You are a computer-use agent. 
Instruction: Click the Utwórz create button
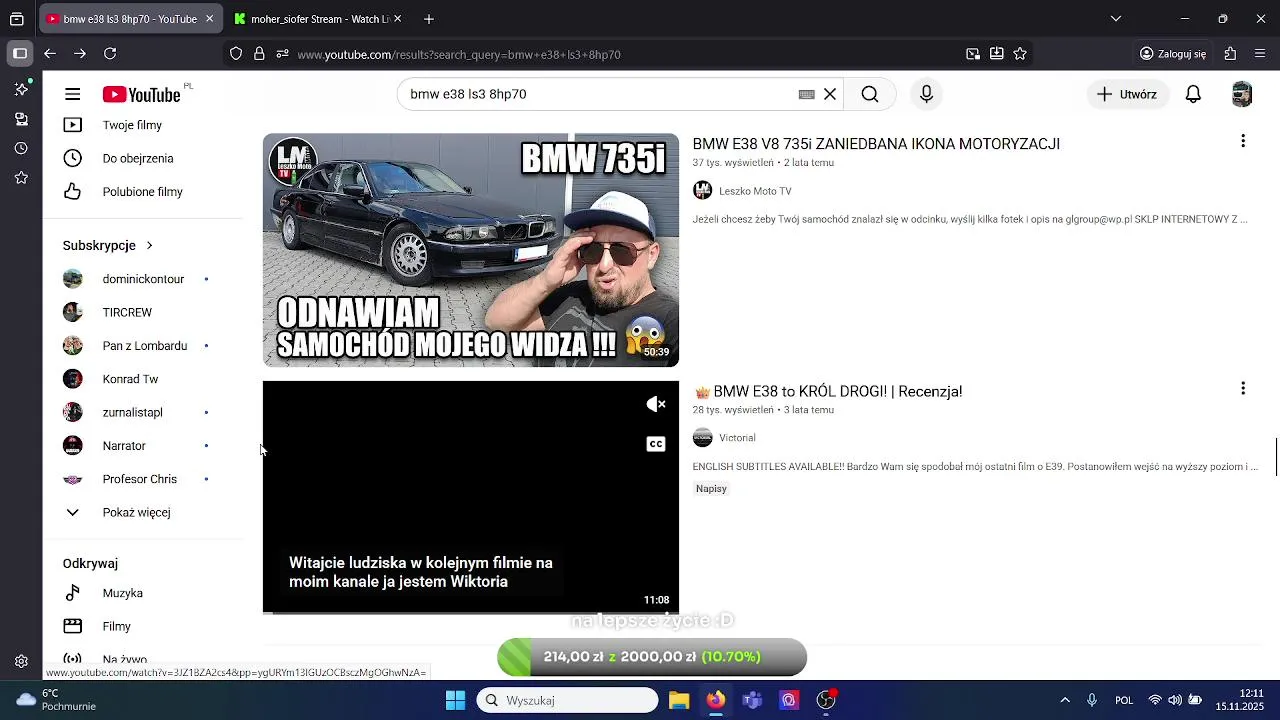(1127, 94)
